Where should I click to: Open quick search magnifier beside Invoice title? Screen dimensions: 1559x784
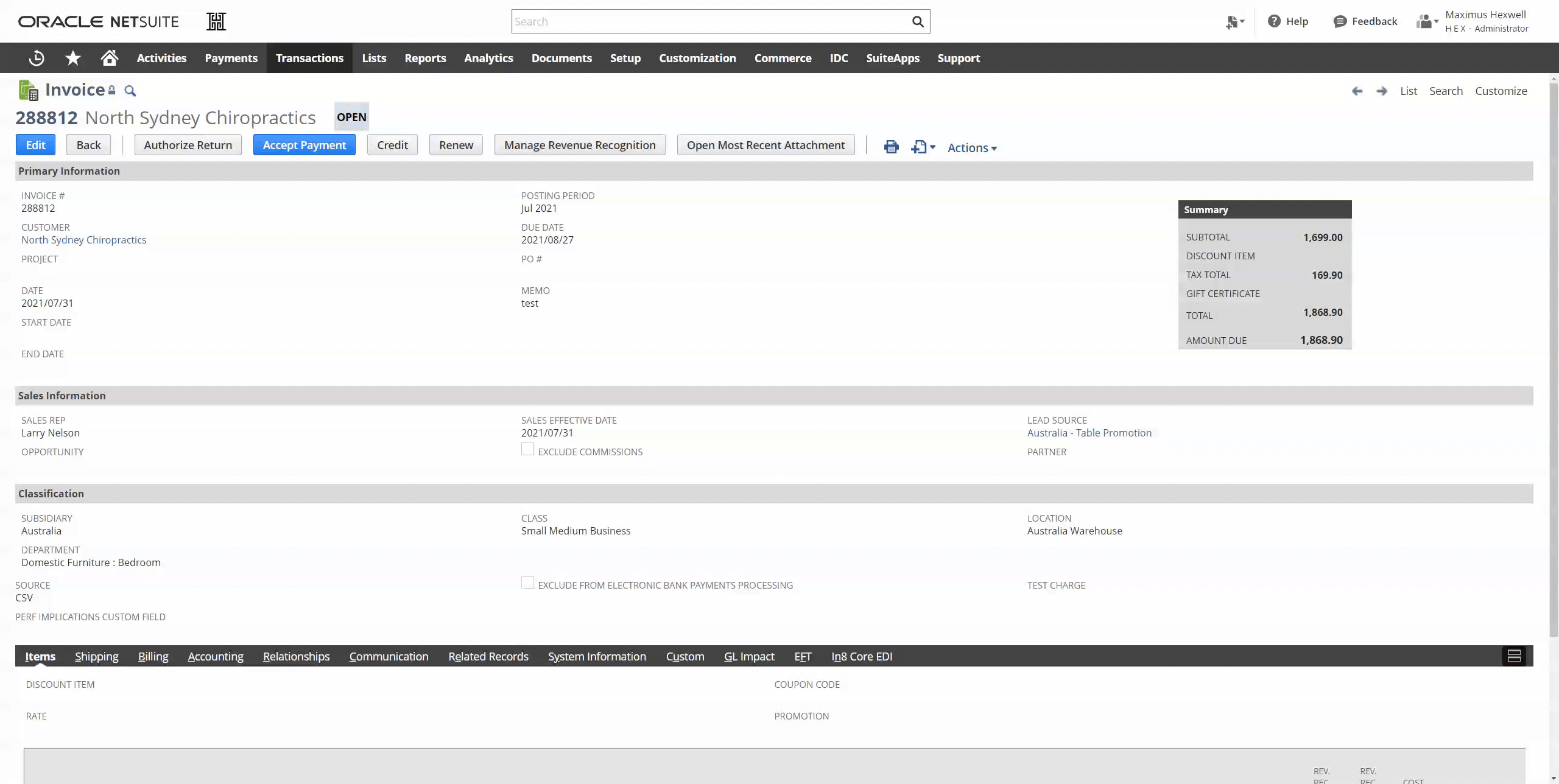130,91
